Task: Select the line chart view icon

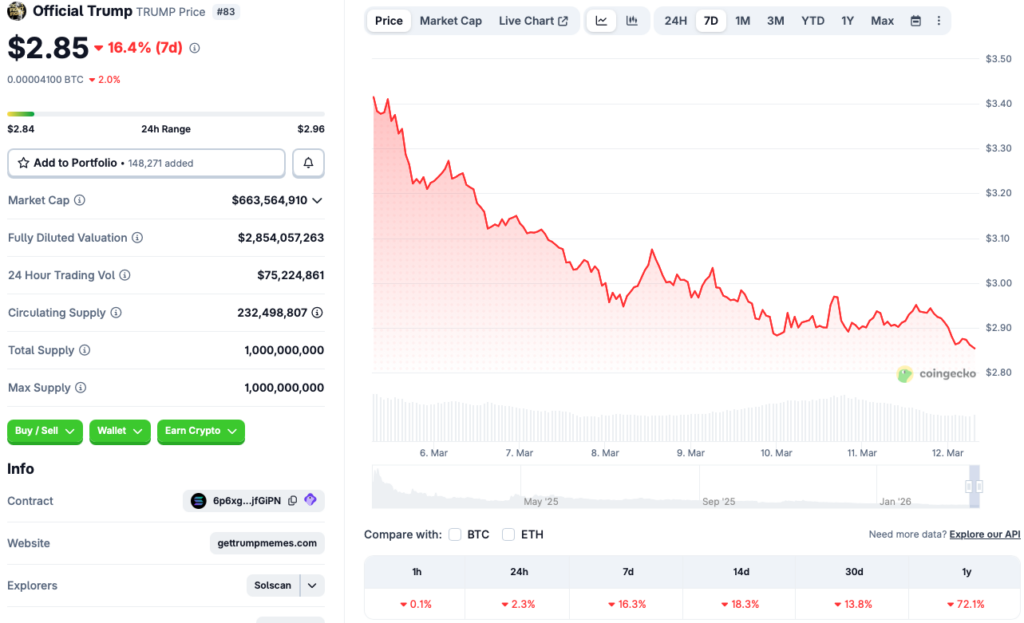Action: [x=601, y=20]
